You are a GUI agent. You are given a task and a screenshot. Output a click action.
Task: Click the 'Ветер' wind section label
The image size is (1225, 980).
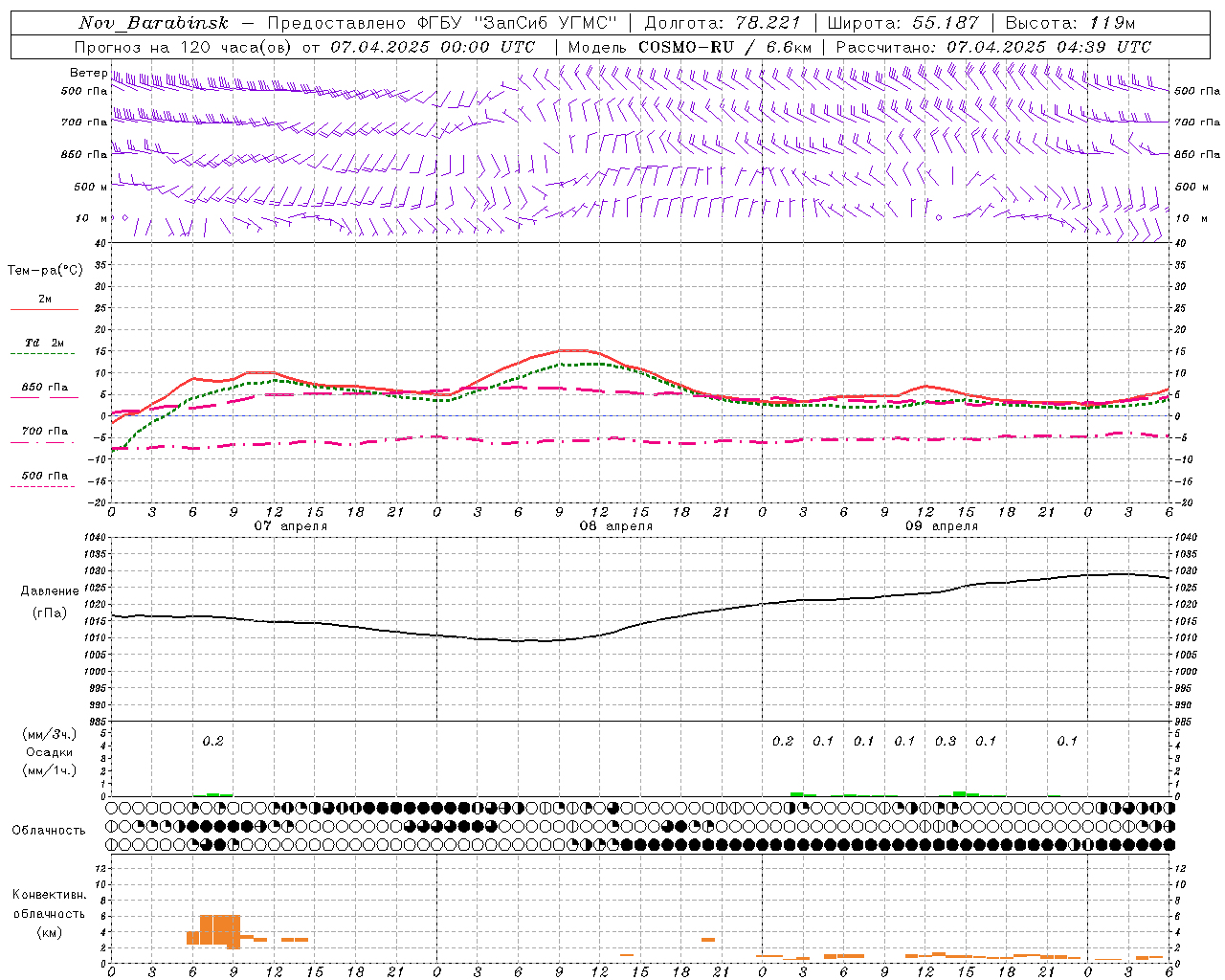[88, 73]
